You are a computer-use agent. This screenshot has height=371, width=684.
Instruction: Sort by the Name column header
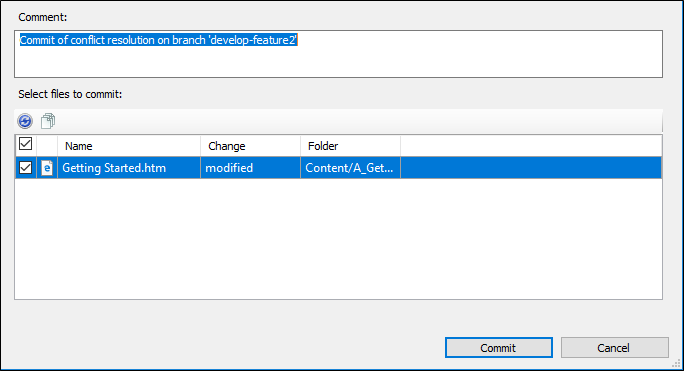[x=129, y=146]
